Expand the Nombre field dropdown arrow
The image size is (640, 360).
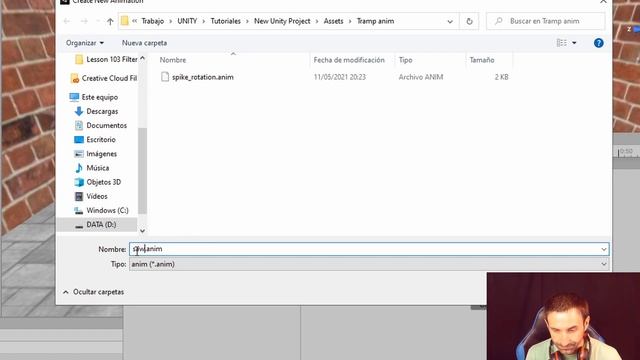604,249
